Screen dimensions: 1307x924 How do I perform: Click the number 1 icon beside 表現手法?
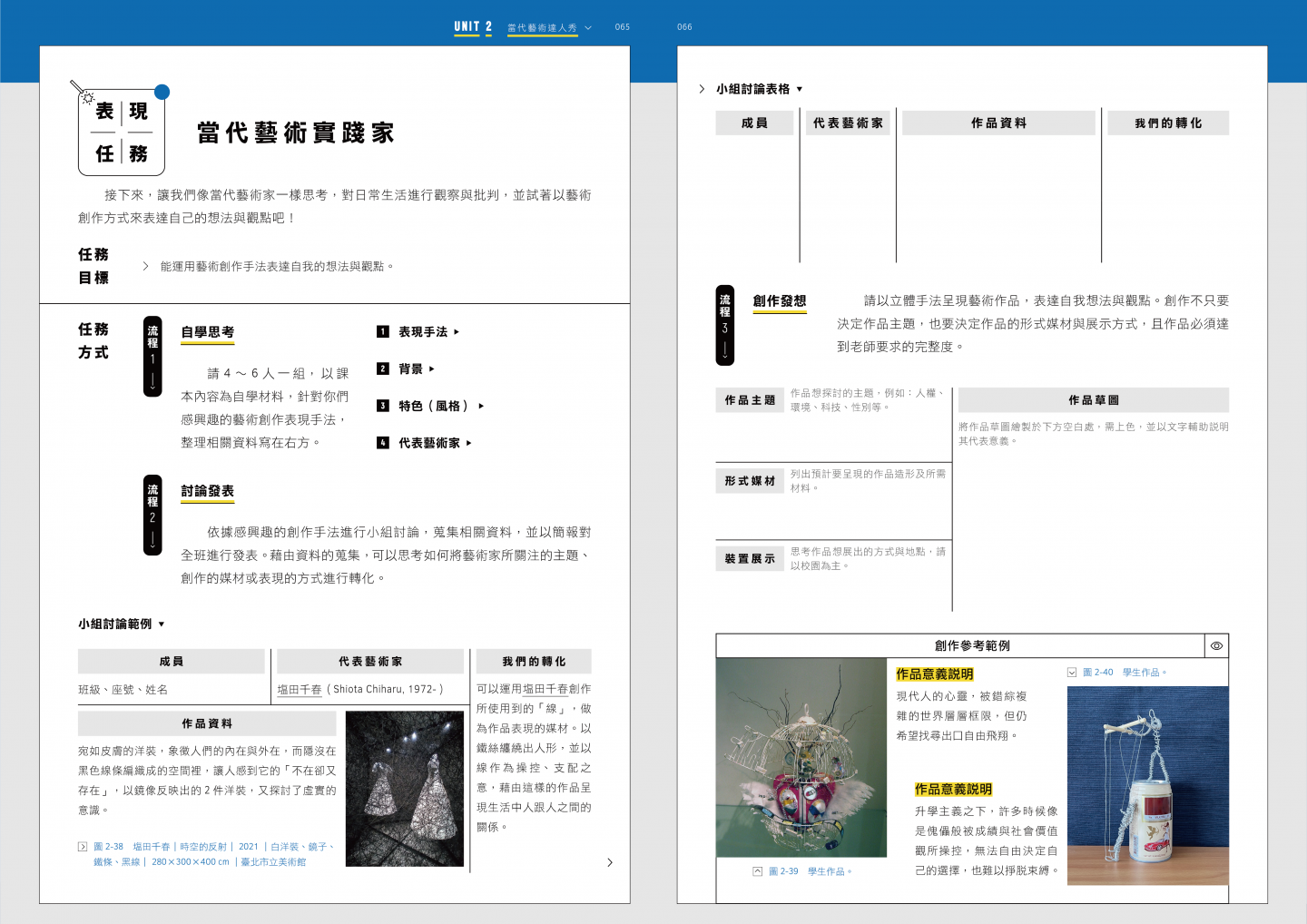(383, 332)
